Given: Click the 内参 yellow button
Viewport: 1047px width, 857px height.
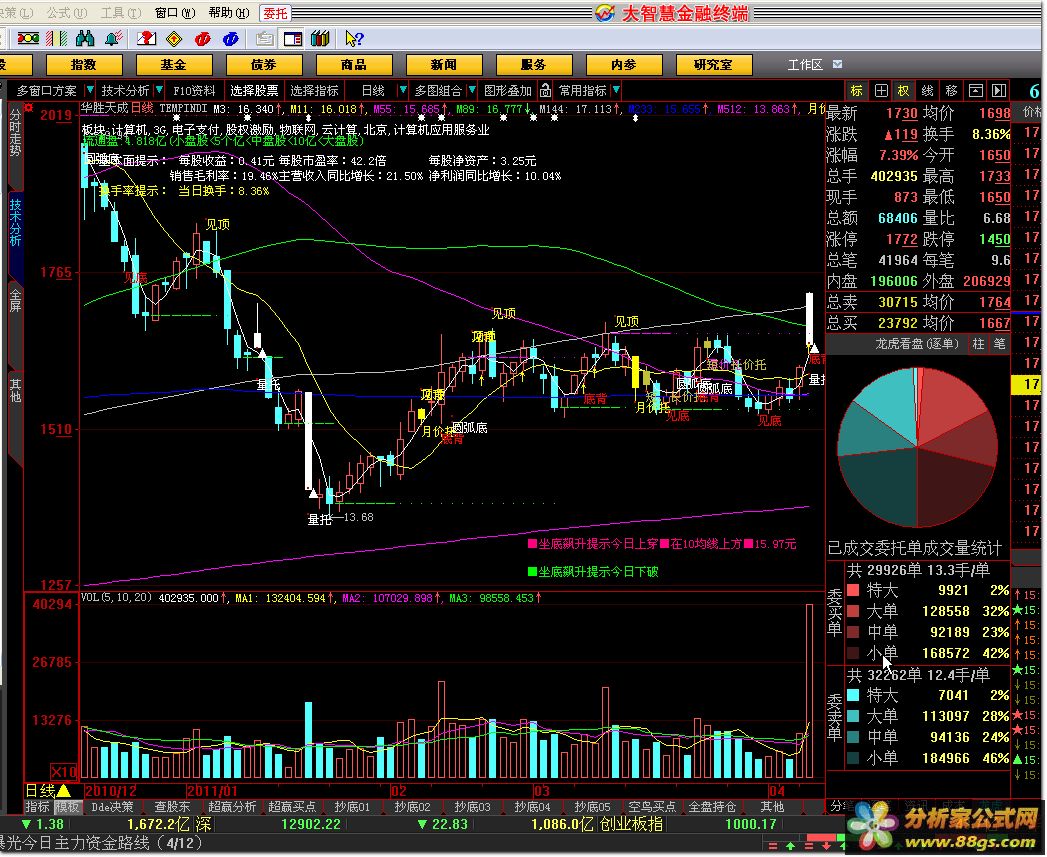Looking at the screenshot, I should 624,65.
